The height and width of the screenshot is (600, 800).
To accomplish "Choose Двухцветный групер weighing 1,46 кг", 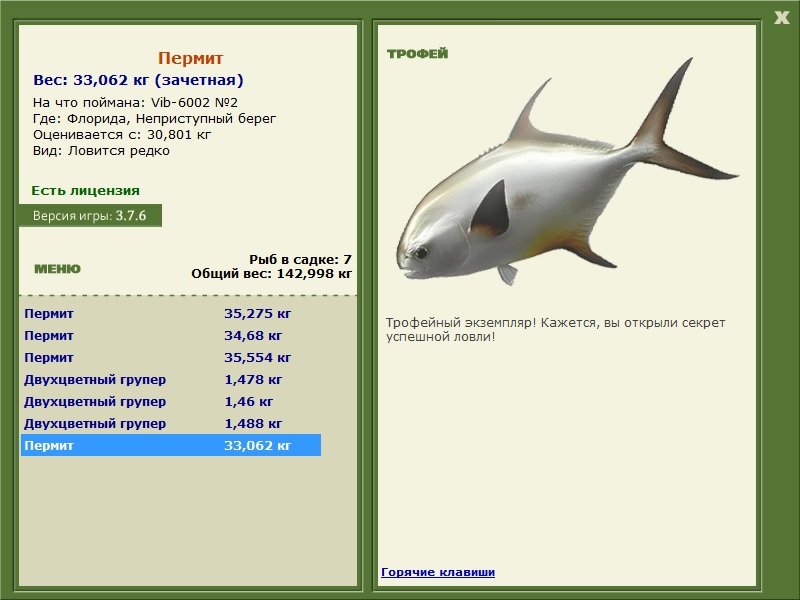I will (x=170, y=401).
